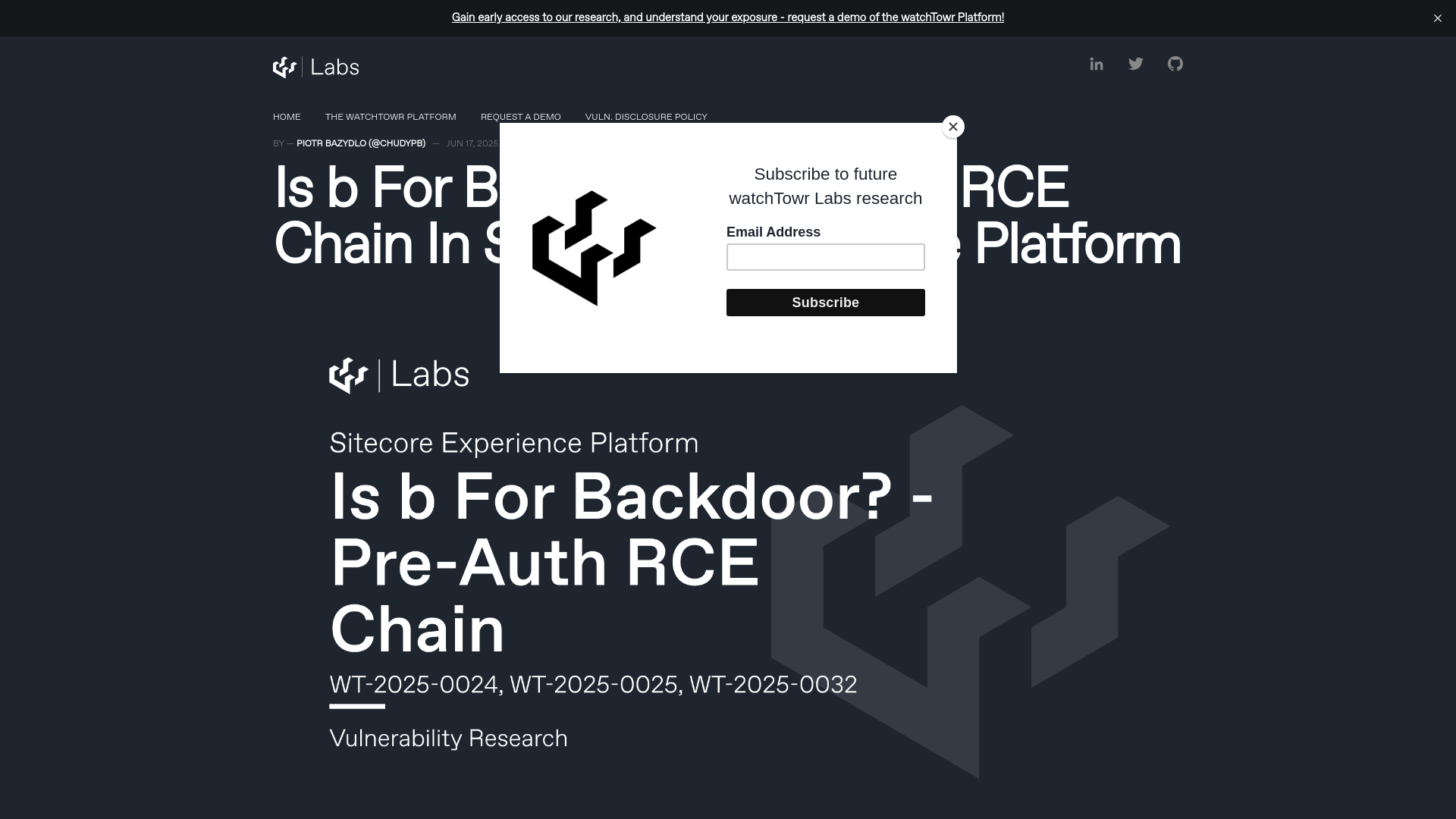The image size is (1456, 819).
Task: Click the Subscribe button
Action: [826, 303]
